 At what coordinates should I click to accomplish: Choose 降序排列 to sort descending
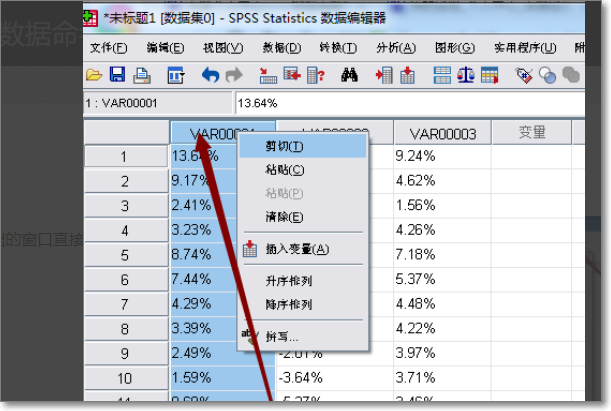point(289,304)
